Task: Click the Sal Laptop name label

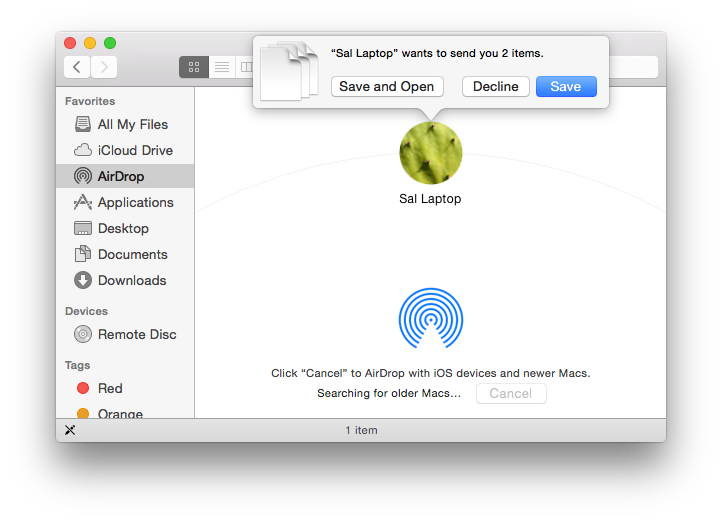Action: tap(430, 199)
